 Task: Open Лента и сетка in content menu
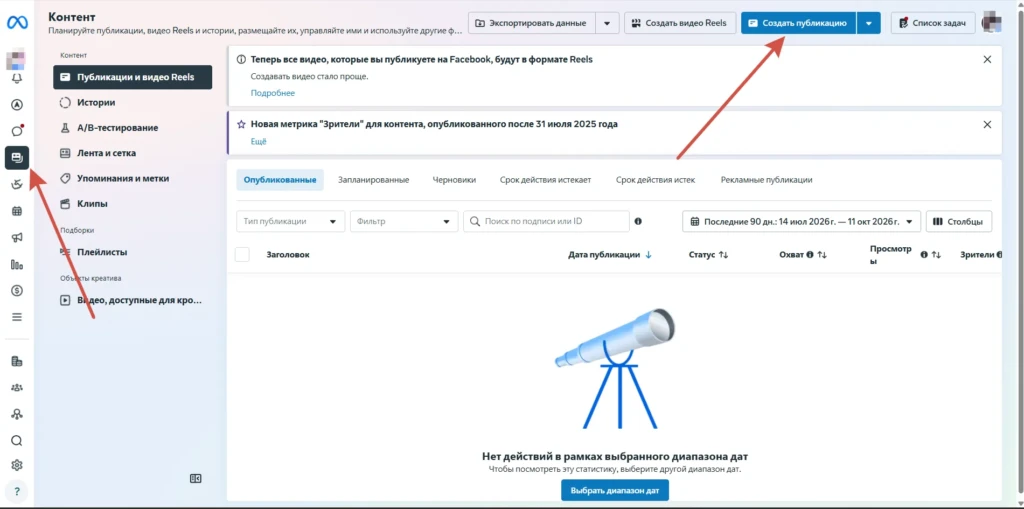133,153
